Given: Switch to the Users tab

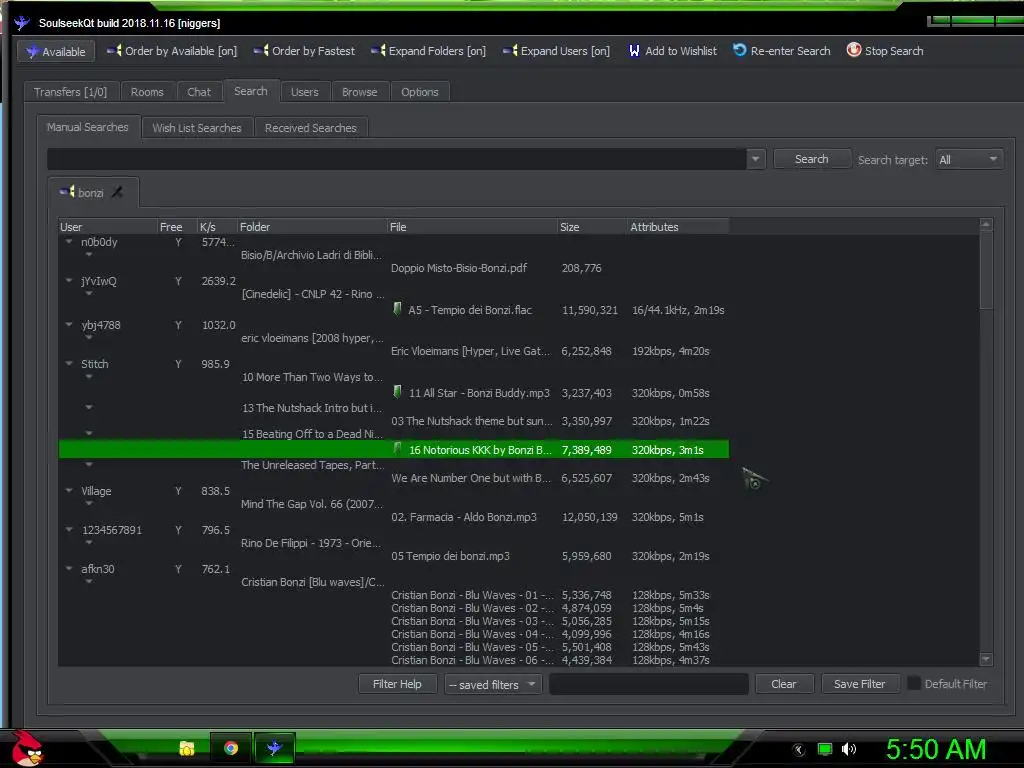Looking at the screenshot, I should (x=304, y=92).
